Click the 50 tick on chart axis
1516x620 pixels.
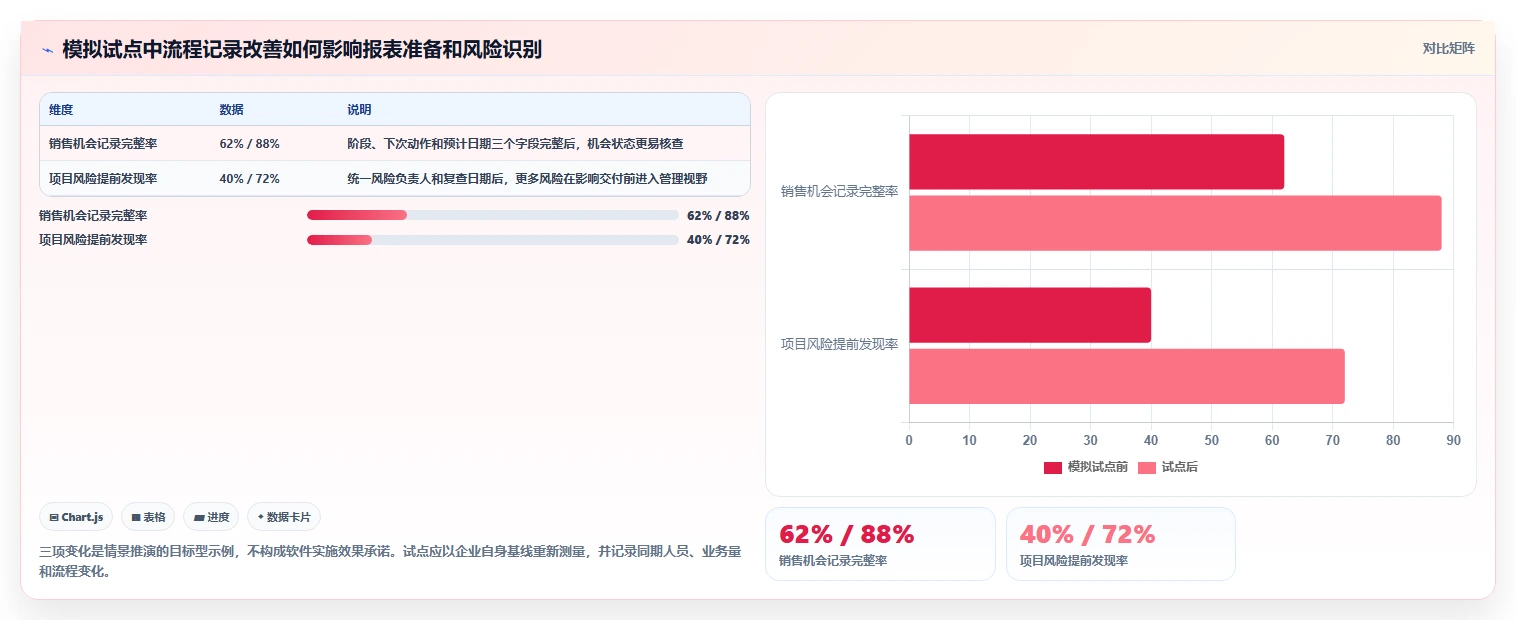pyautogui.click(x=1211, y=440)
